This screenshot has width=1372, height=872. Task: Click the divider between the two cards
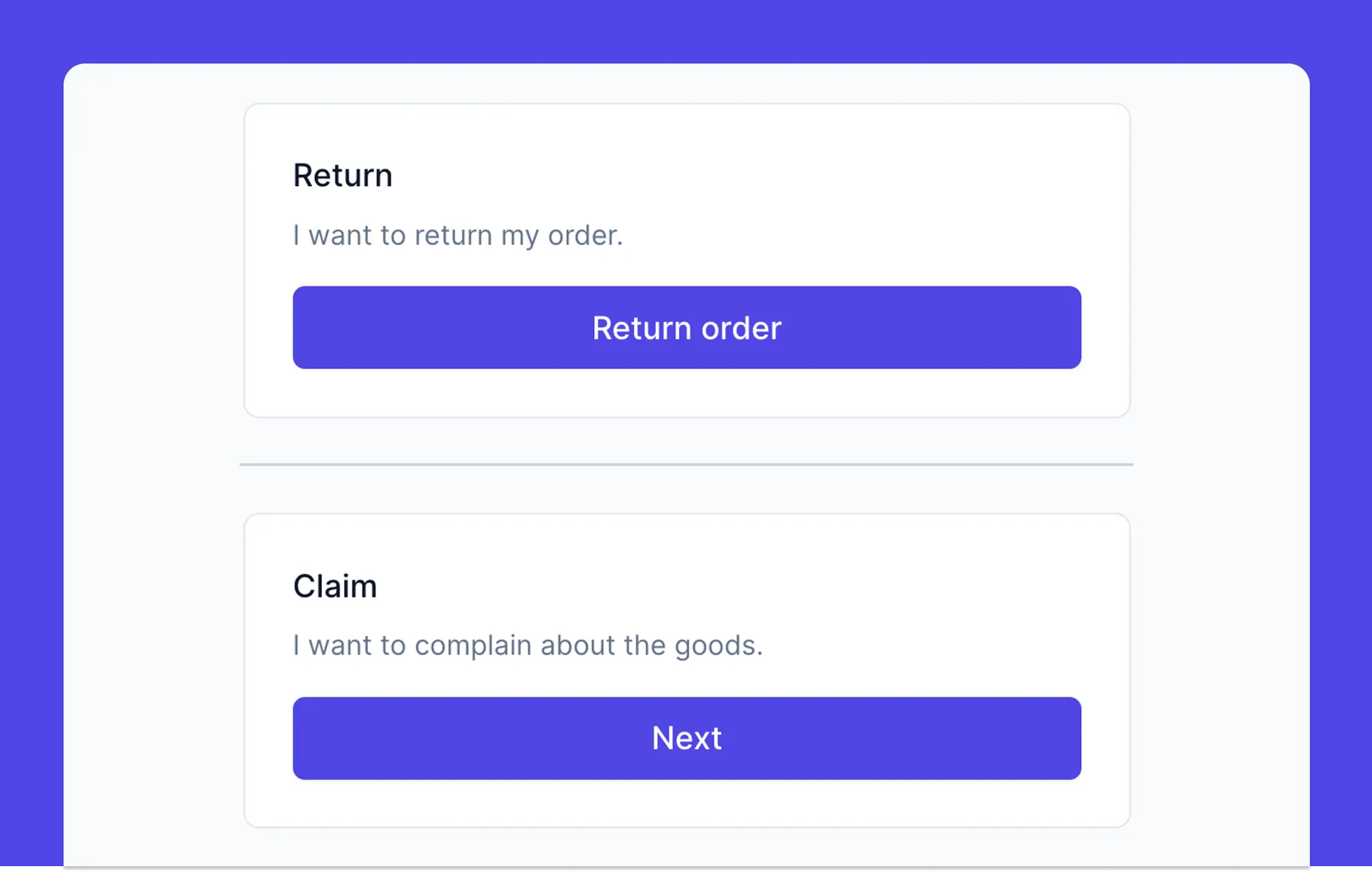click(686, 462)
